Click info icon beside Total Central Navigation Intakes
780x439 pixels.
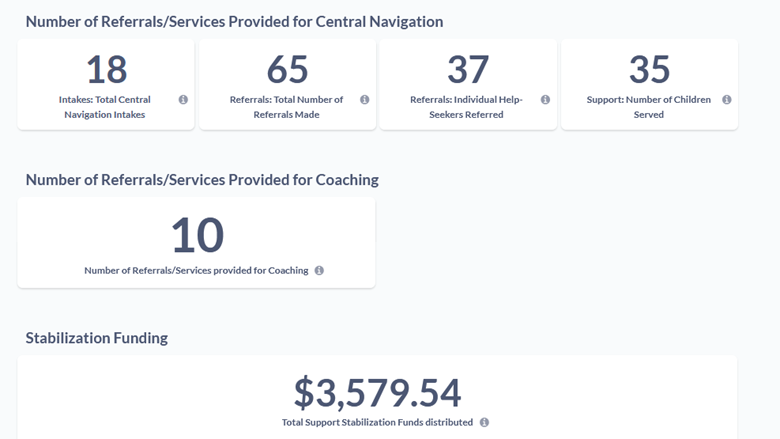pos(183,100)
